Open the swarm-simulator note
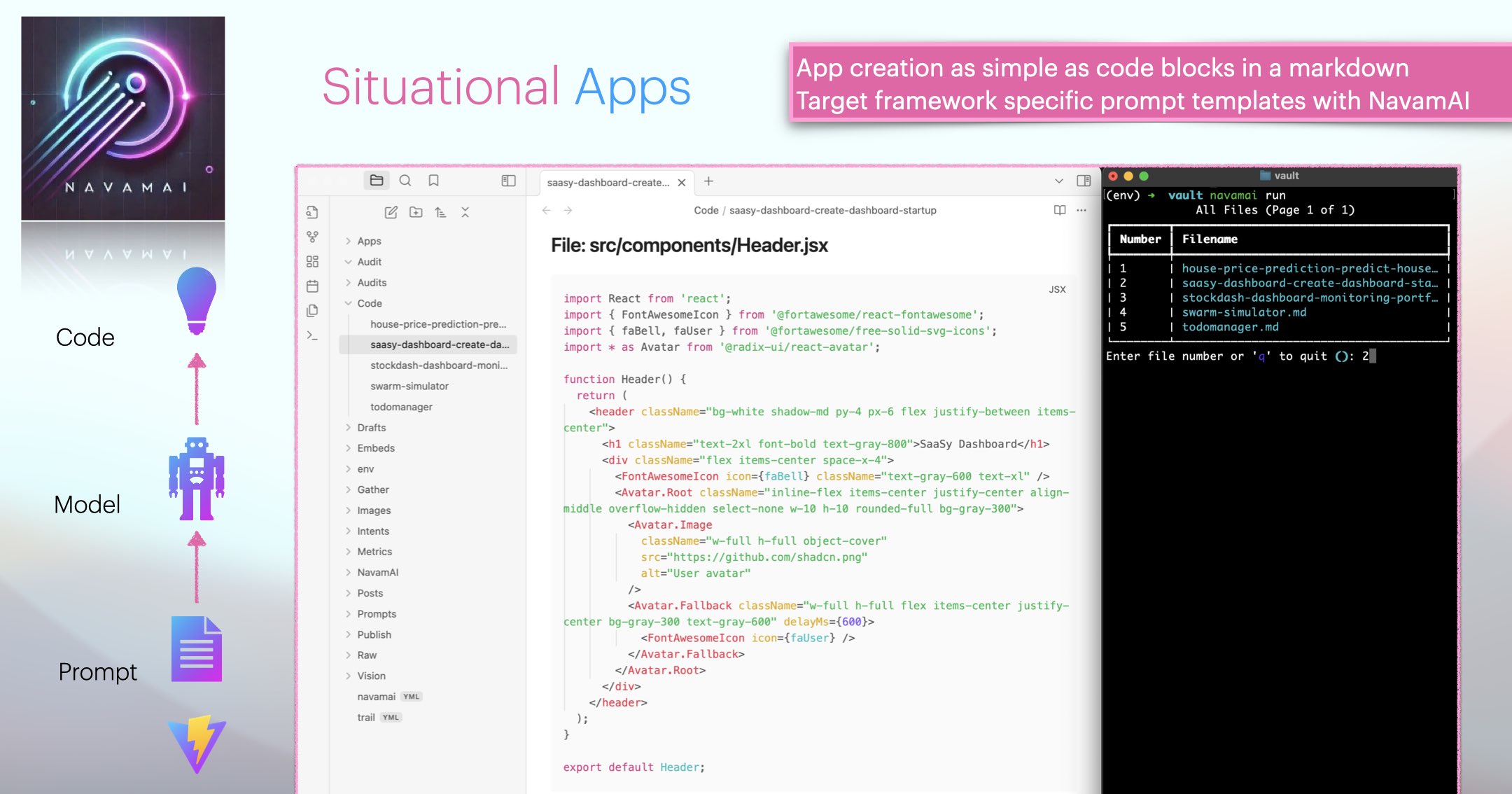1512x794 pixels. tap(409, 386)
